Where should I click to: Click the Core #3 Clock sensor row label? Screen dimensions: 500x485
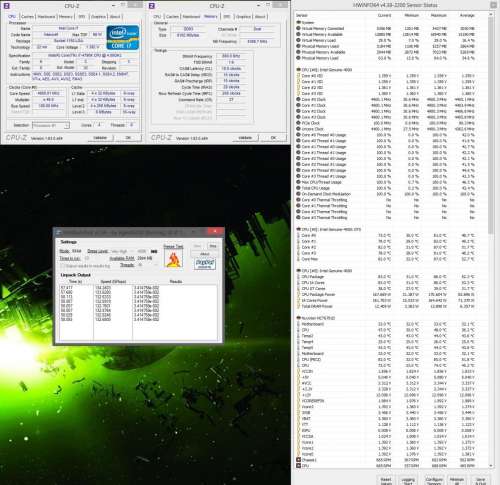tap(314, 117)
